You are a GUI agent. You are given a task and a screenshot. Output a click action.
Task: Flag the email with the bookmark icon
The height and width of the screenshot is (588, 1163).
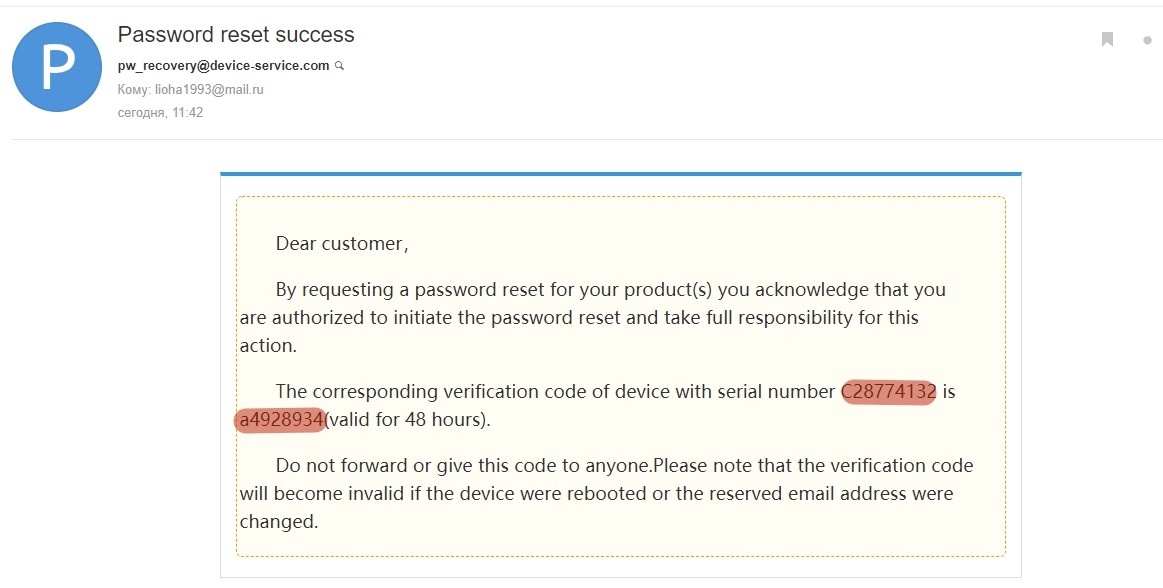tap(1107, 40)
